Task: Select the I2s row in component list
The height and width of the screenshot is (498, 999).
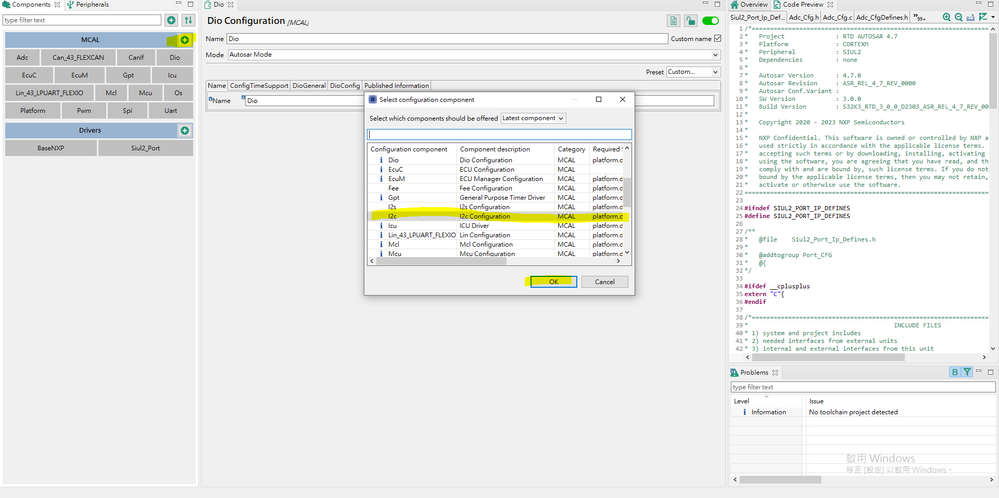Action: (495, 207)
